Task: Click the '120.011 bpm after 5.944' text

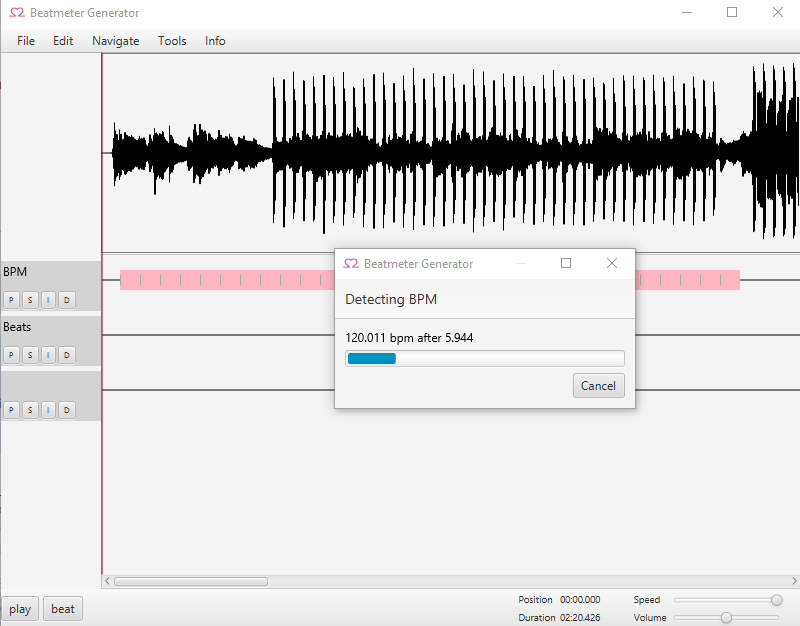Action: (x=409, y=338)
